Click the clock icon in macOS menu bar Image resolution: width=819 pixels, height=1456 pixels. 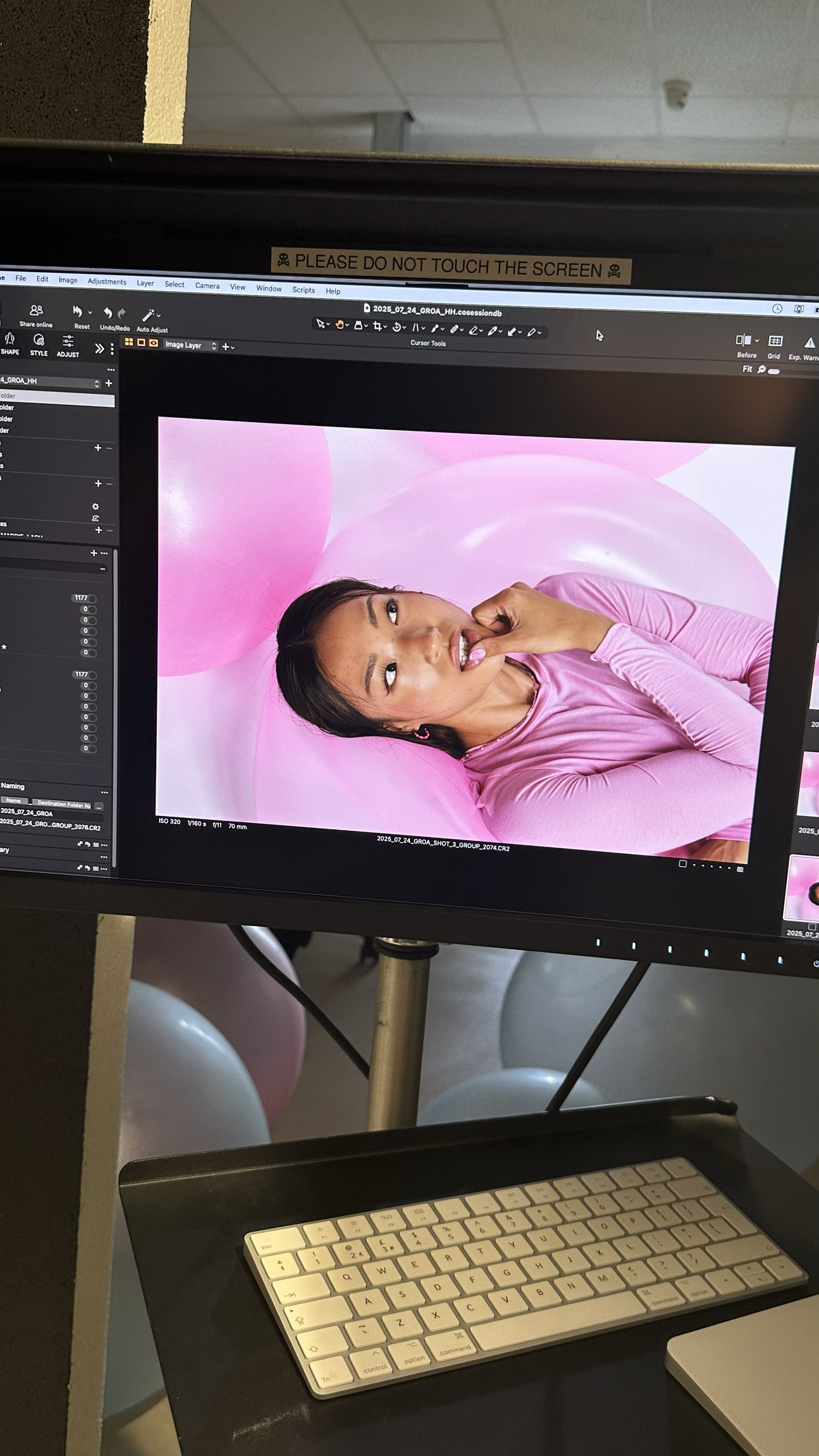click(x=777, y=309)
